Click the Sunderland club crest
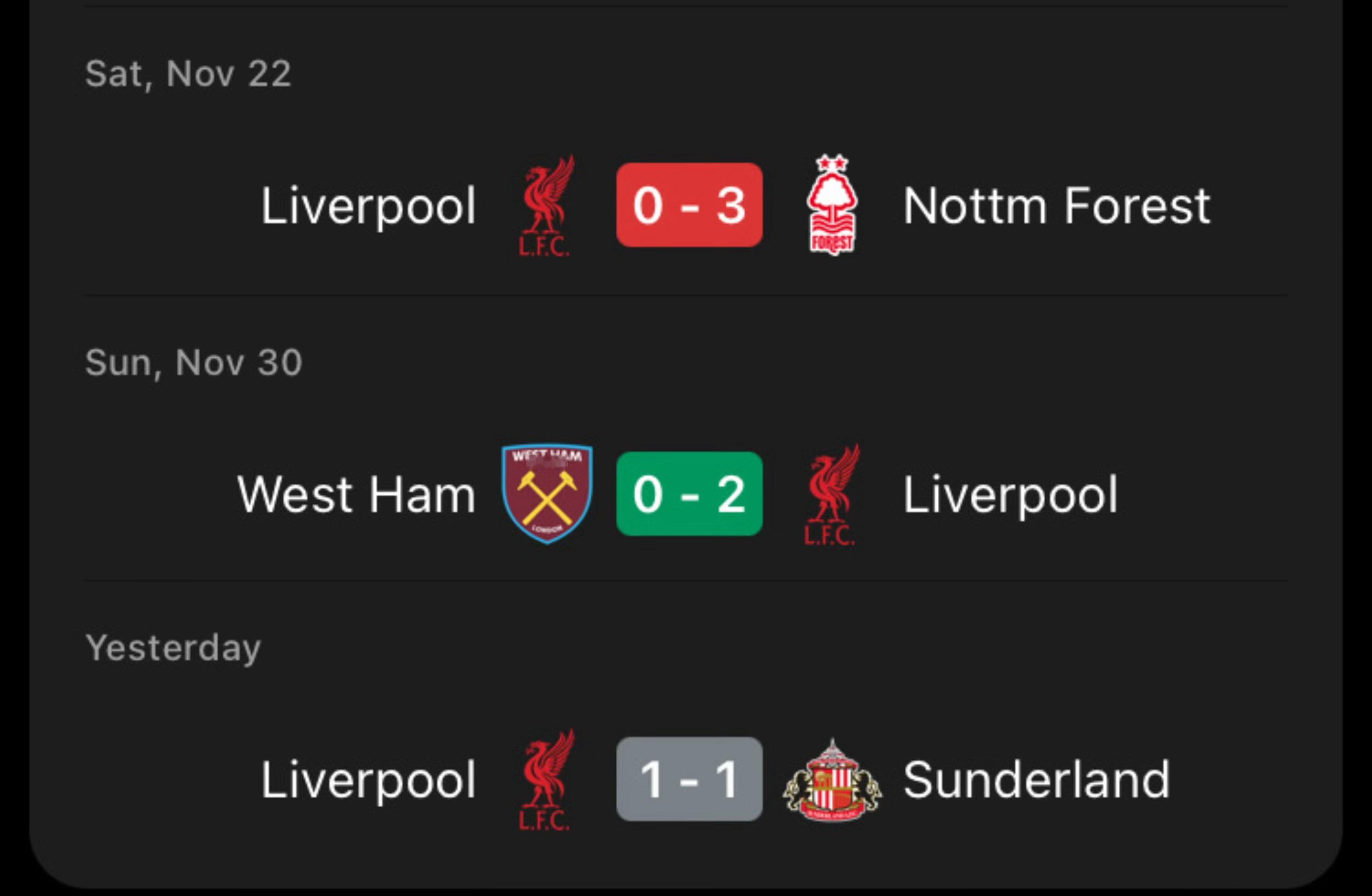 click(831, 780)
